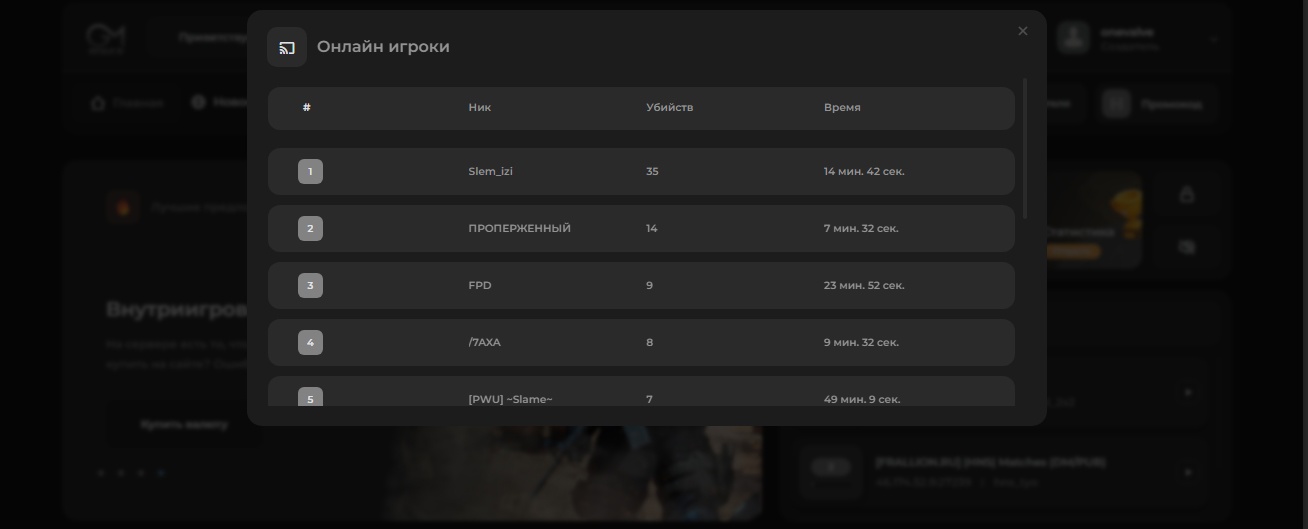Screen dimensions: 1308x529
Task: Click the cast icon beside Онлайн игроки
Action: click(x=287, y=47)
